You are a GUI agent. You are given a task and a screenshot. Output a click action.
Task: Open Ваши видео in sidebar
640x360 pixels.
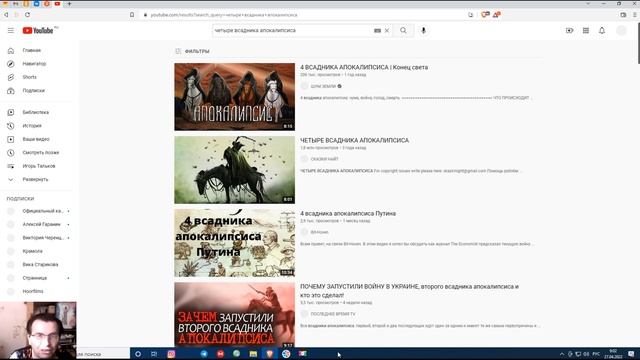click(x=37, y=139)
